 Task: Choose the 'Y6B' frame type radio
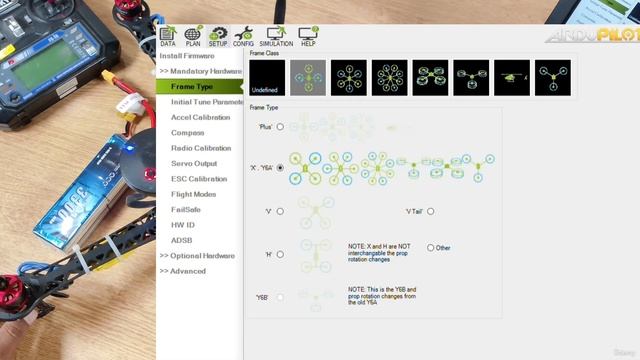point(280,298)
